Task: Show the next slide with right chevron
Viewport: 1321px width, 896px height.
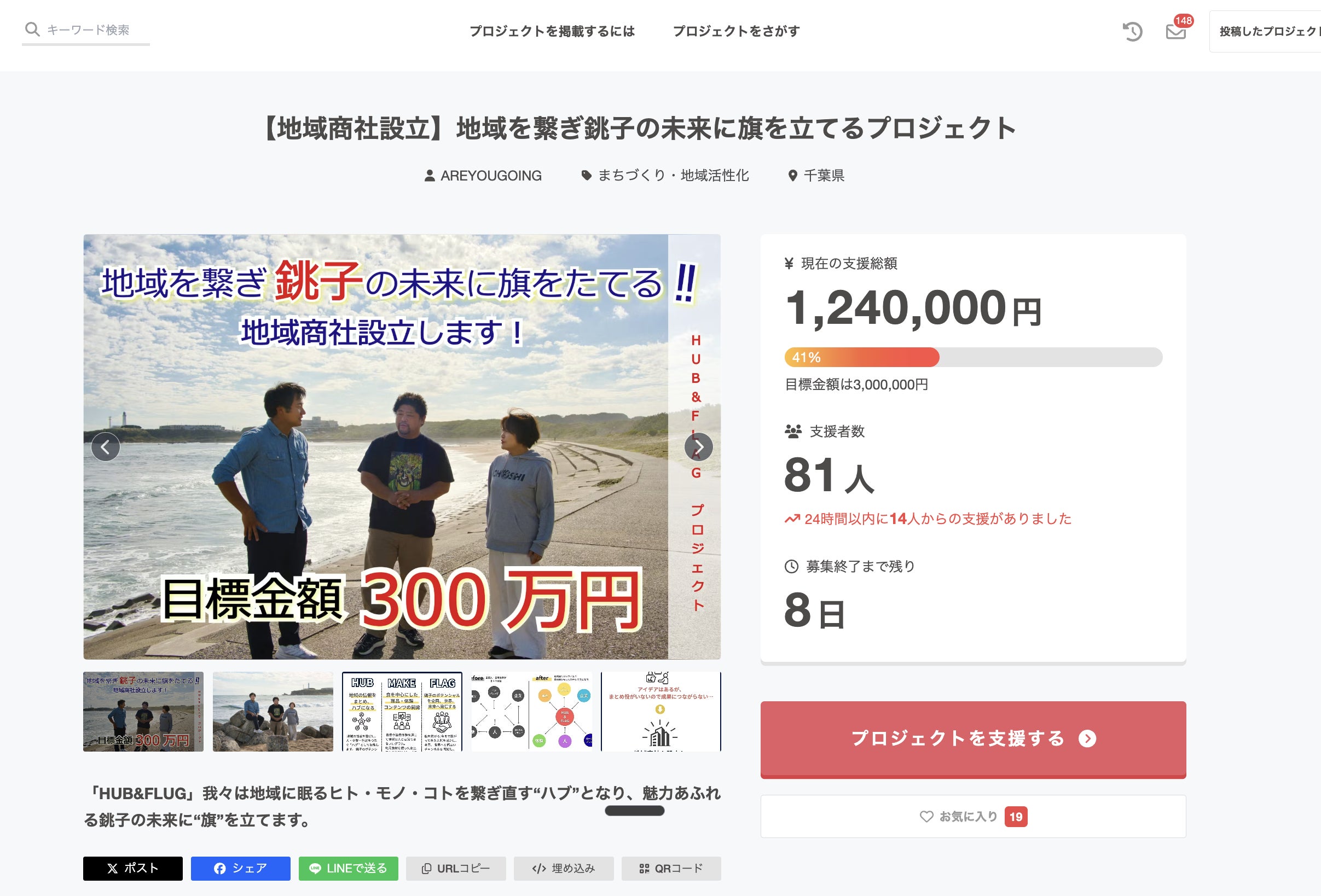Action: [699, 447]
